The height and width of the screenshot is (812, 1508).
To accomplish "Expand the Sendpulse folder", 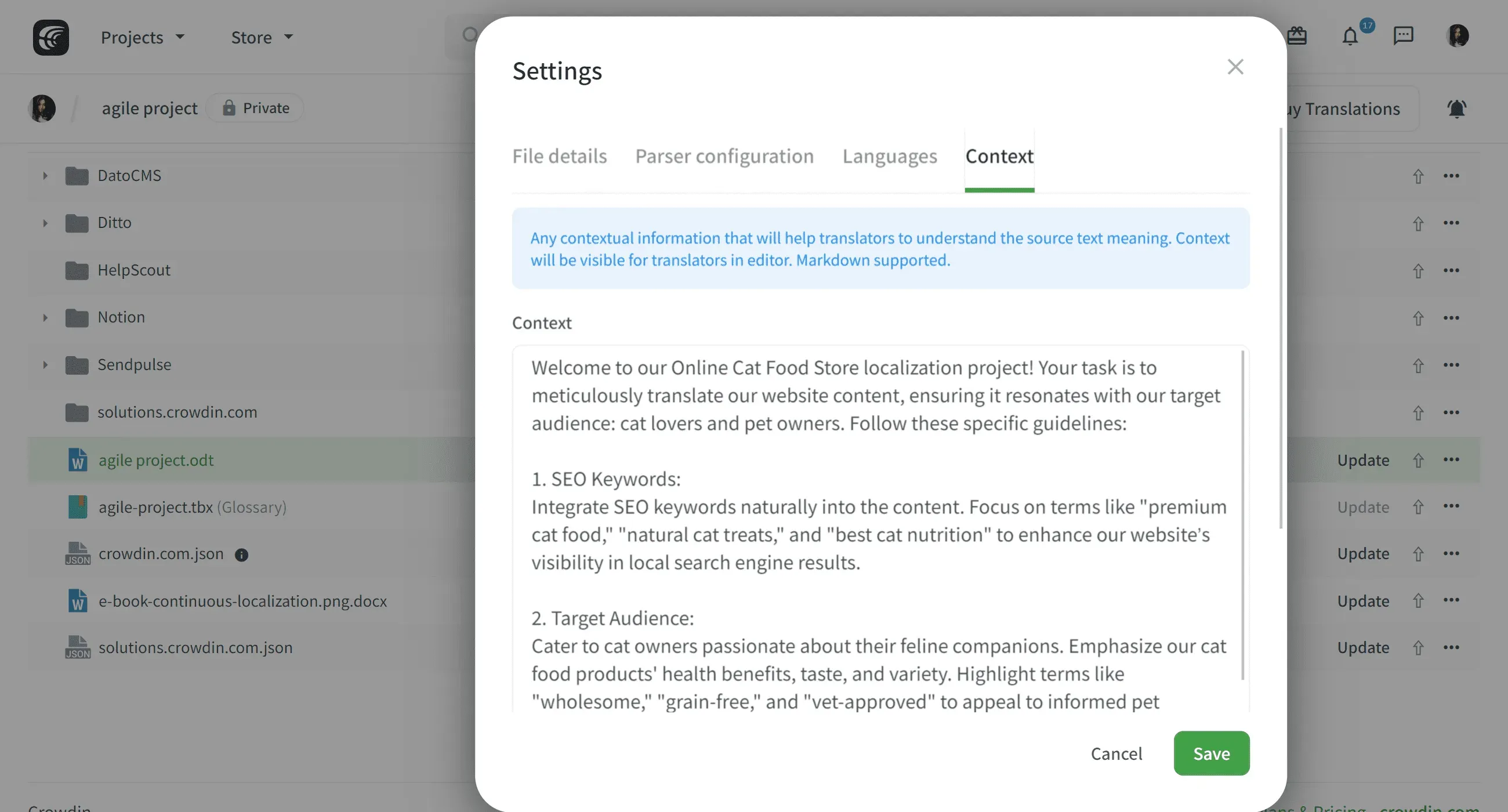I will click(x=45, y=364).
